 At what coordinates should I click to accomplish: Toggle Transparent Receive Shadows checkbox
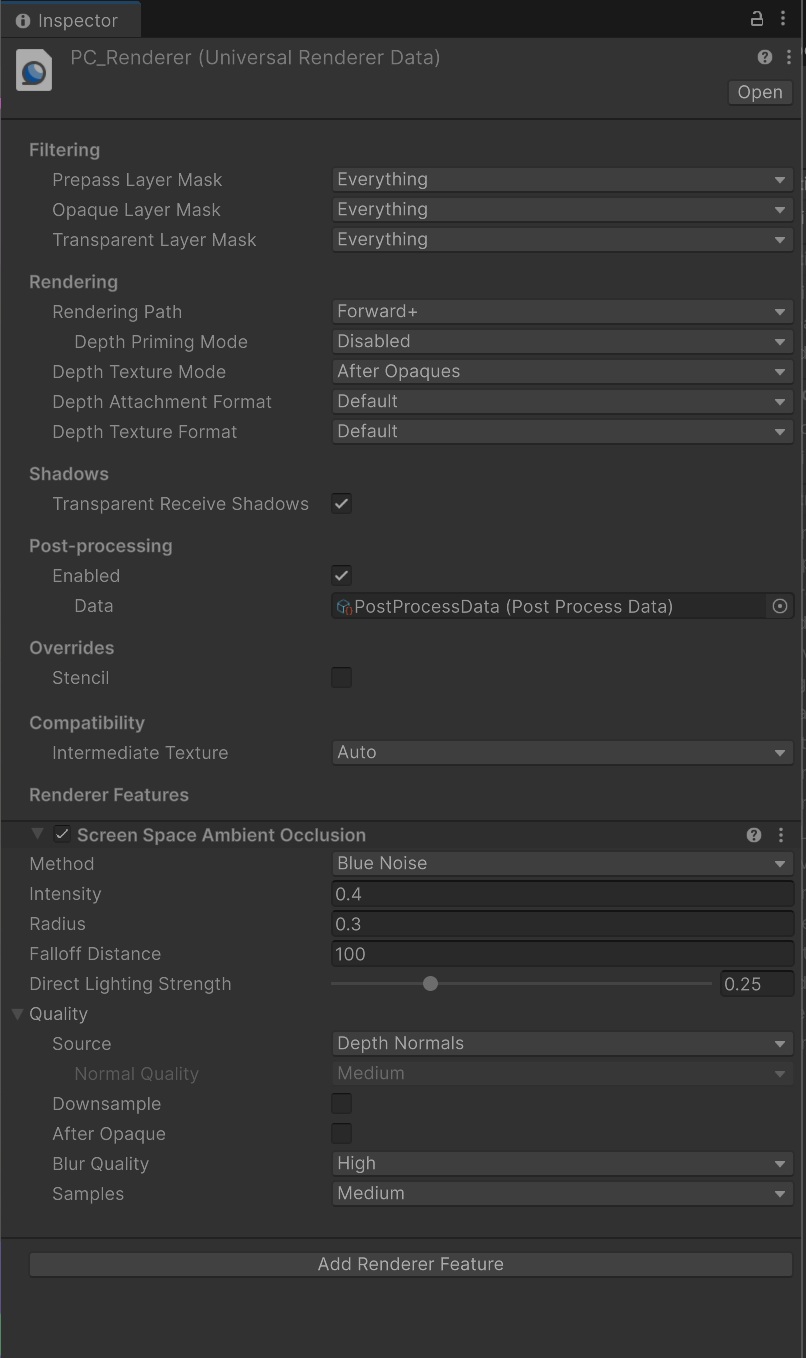click(x=342, y=504)
